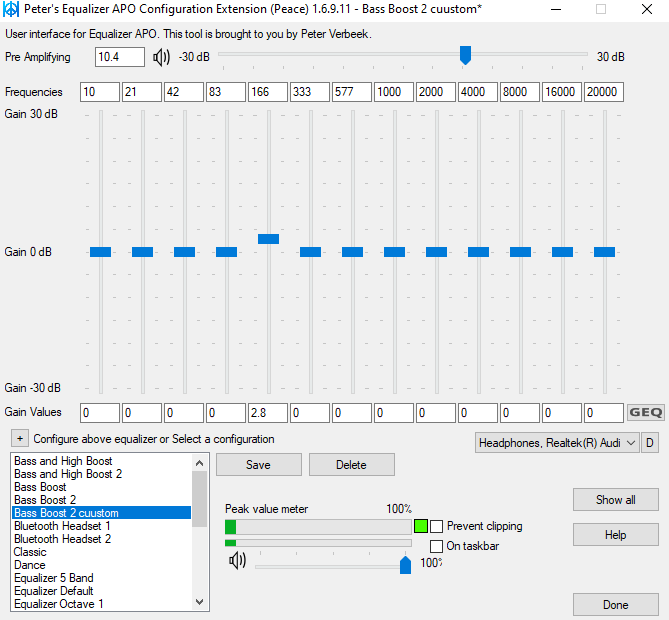
Task: Open Help
Action: 616,535
